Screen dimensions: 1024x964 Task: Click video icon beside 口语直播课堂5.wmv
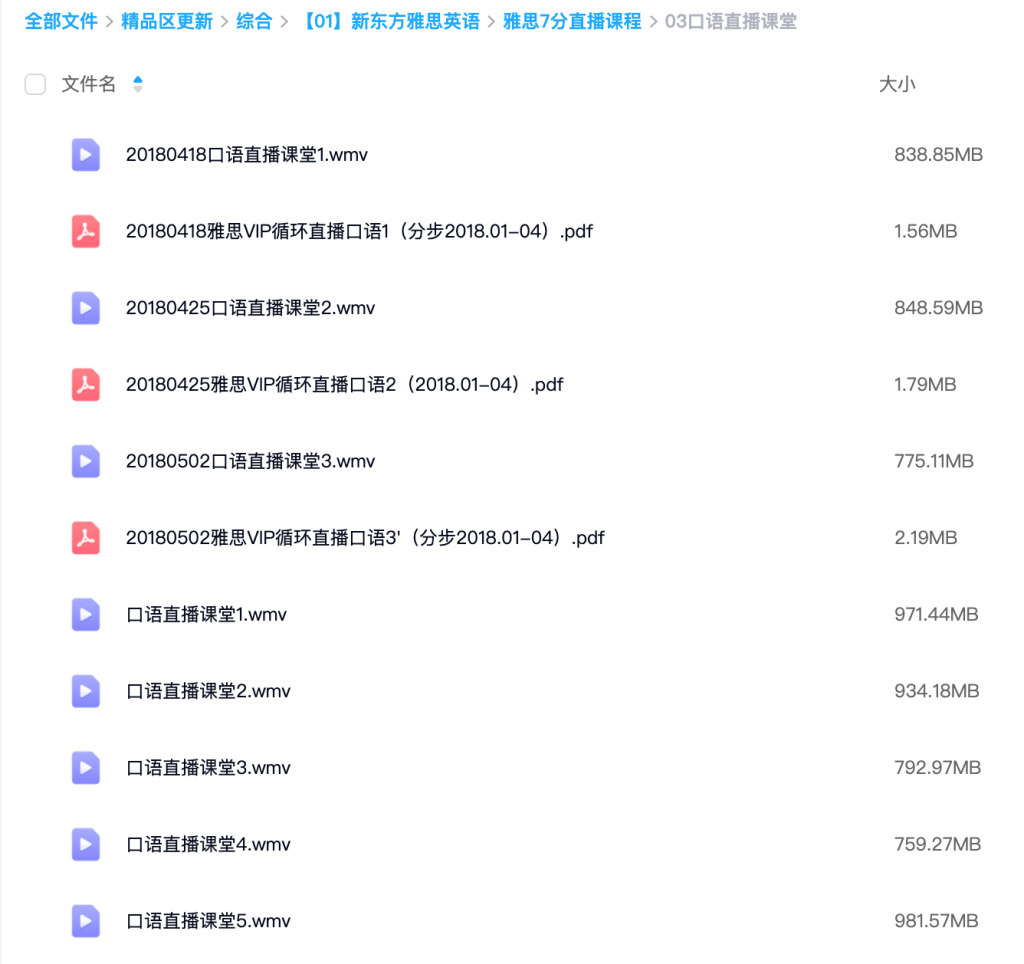tap(86, 921)
